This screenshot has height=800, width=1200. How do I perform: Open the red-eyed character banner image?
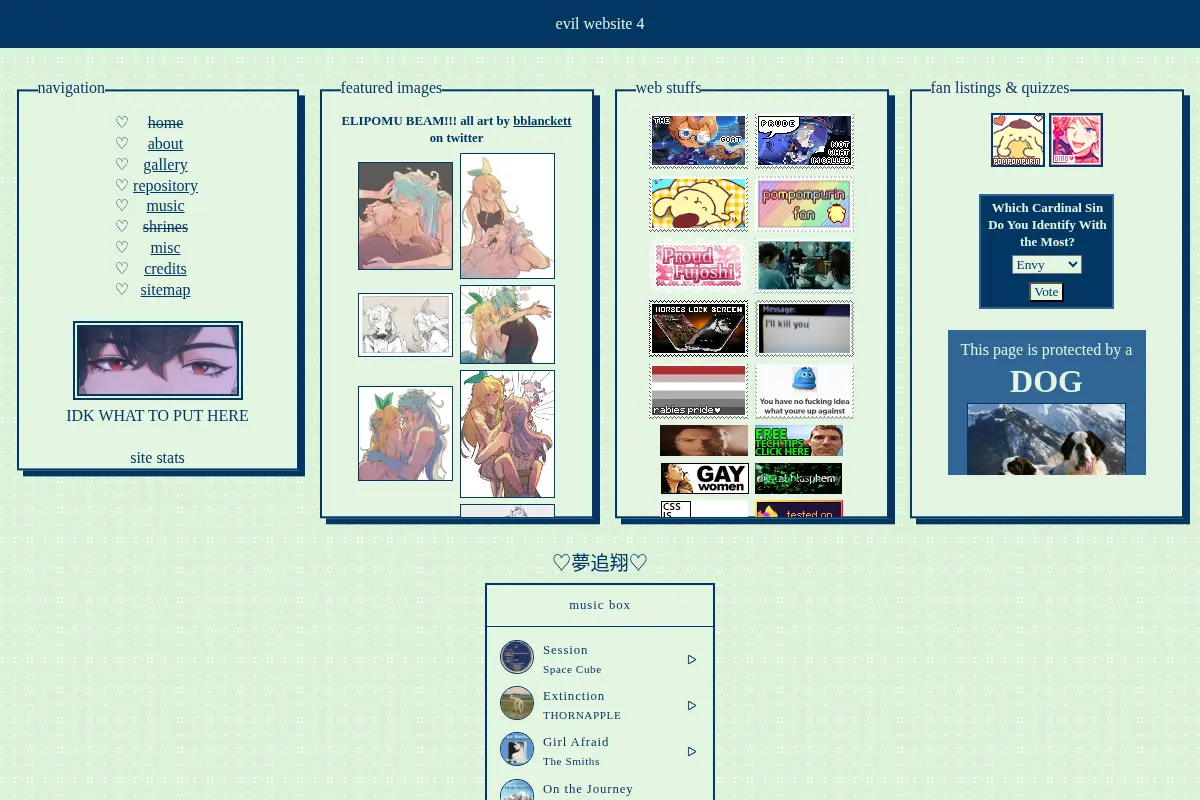[158, 360]
